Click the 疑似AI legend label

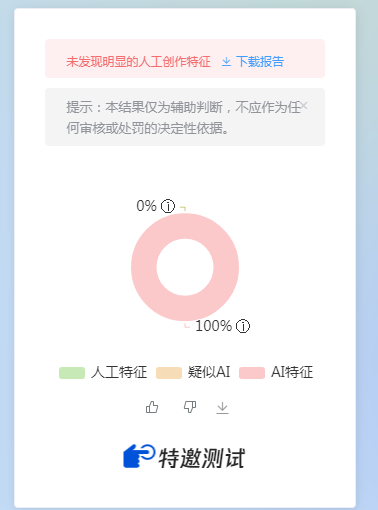[209, 372]
